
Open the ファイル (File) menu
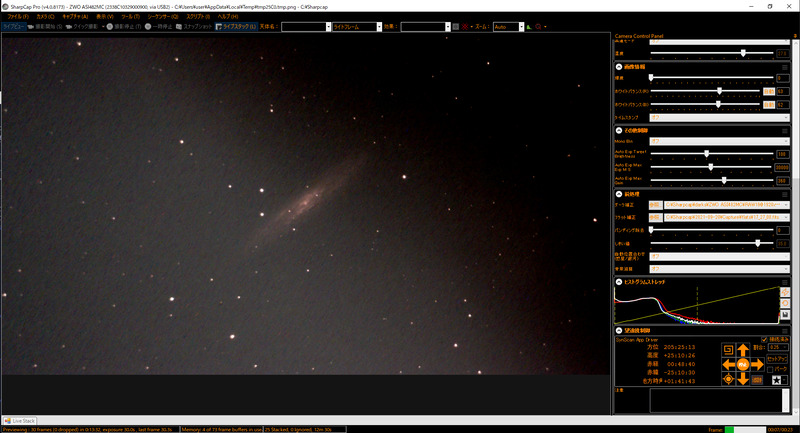click(x=17, y=16)
